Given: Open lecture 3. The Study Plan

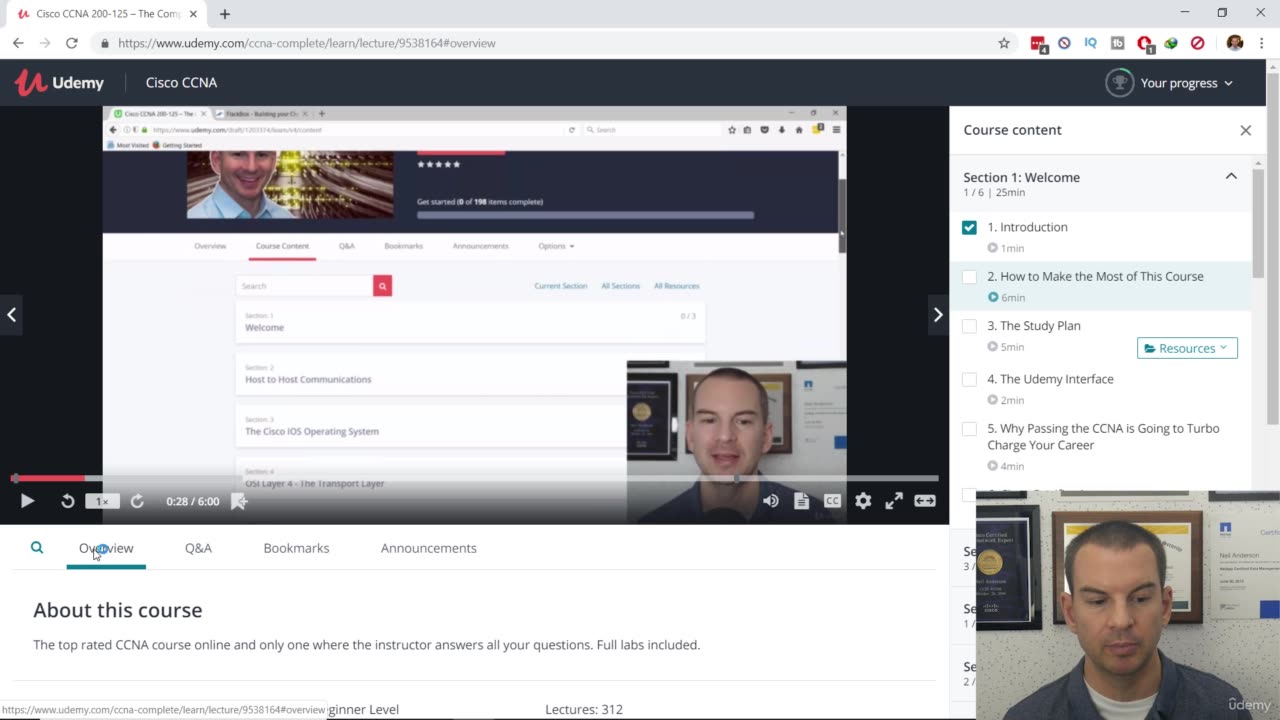Looking at the screenshot, I should tap(1034, 326).
